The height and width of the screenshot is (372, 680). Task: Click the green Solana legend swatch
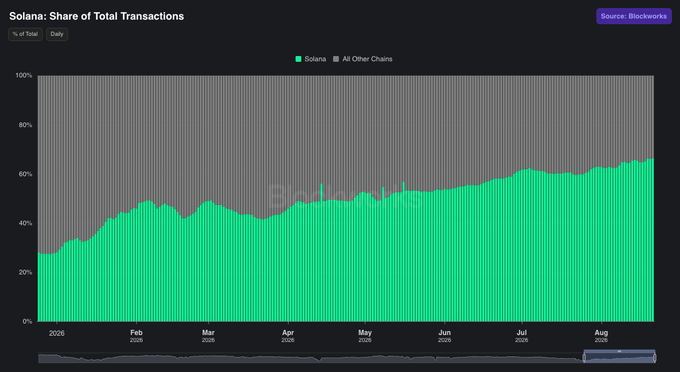(x=298, y=59)
